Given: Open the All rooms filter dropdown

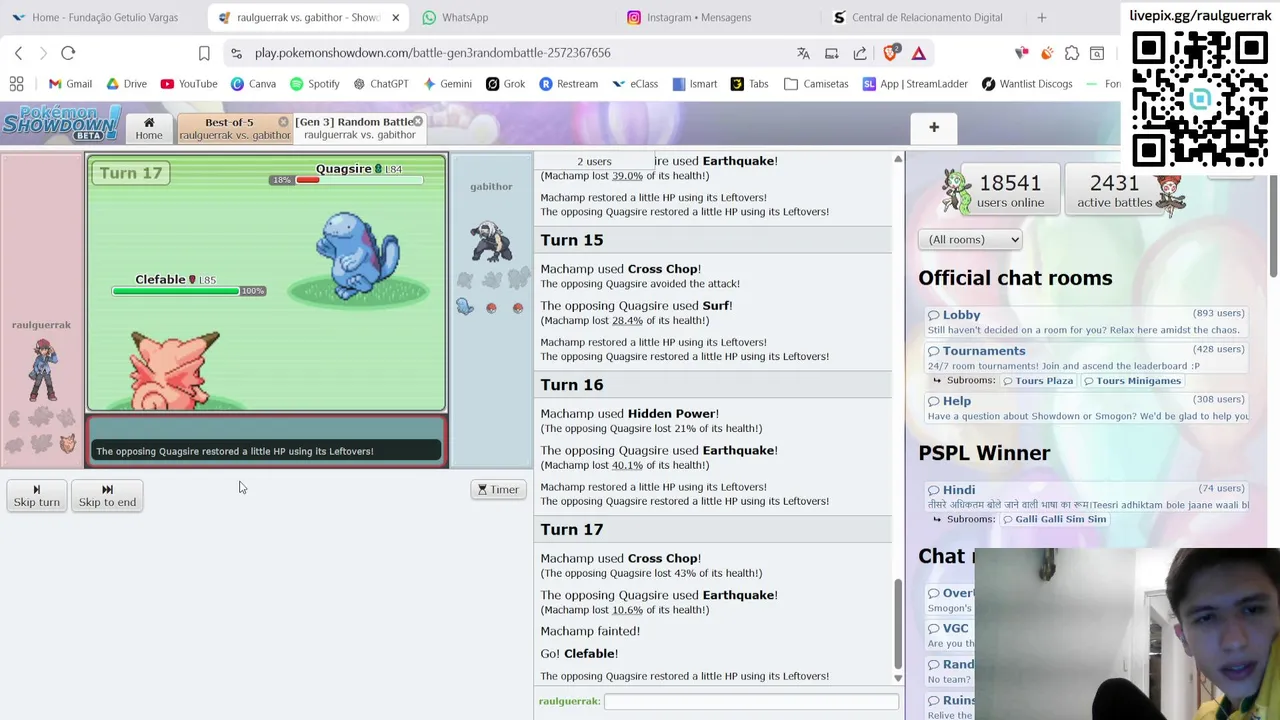Looking at the screenshot, I should click(x=970, y=239).
